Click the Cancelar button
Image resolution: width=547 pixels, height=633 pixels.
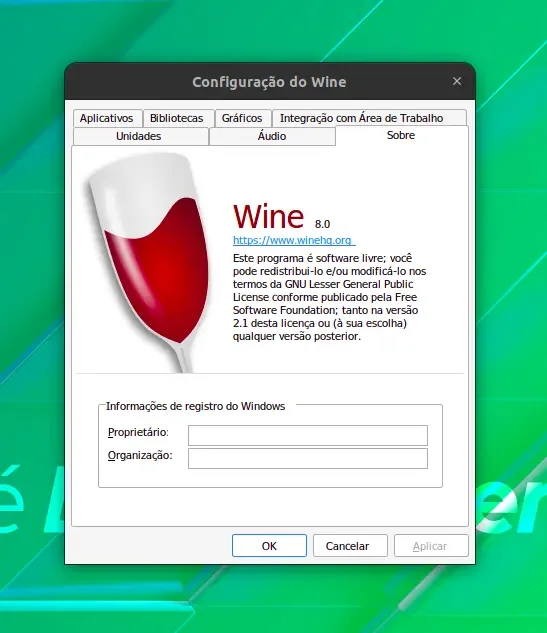pos(350,546)
